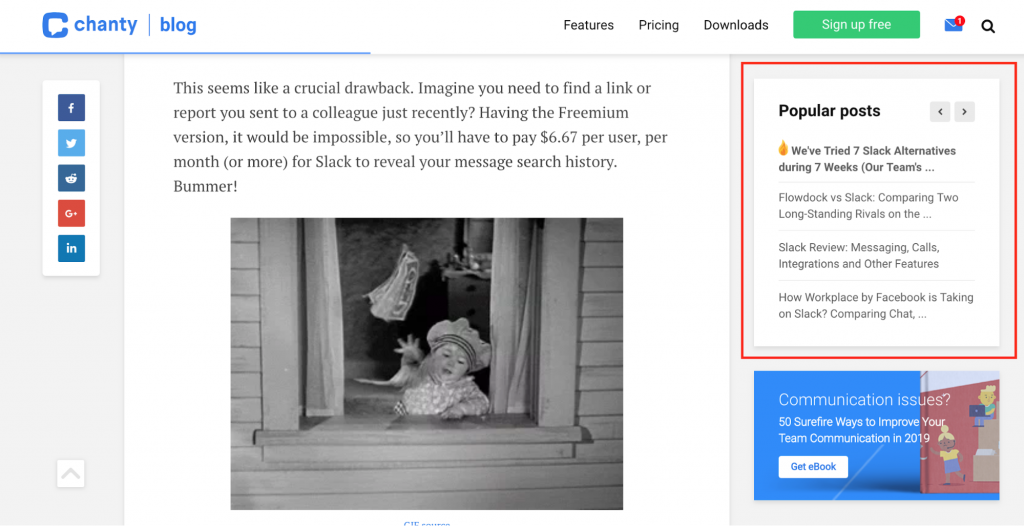Share article on Facebook
Viewport: 1024px width, 526px height.
[71, 108]
